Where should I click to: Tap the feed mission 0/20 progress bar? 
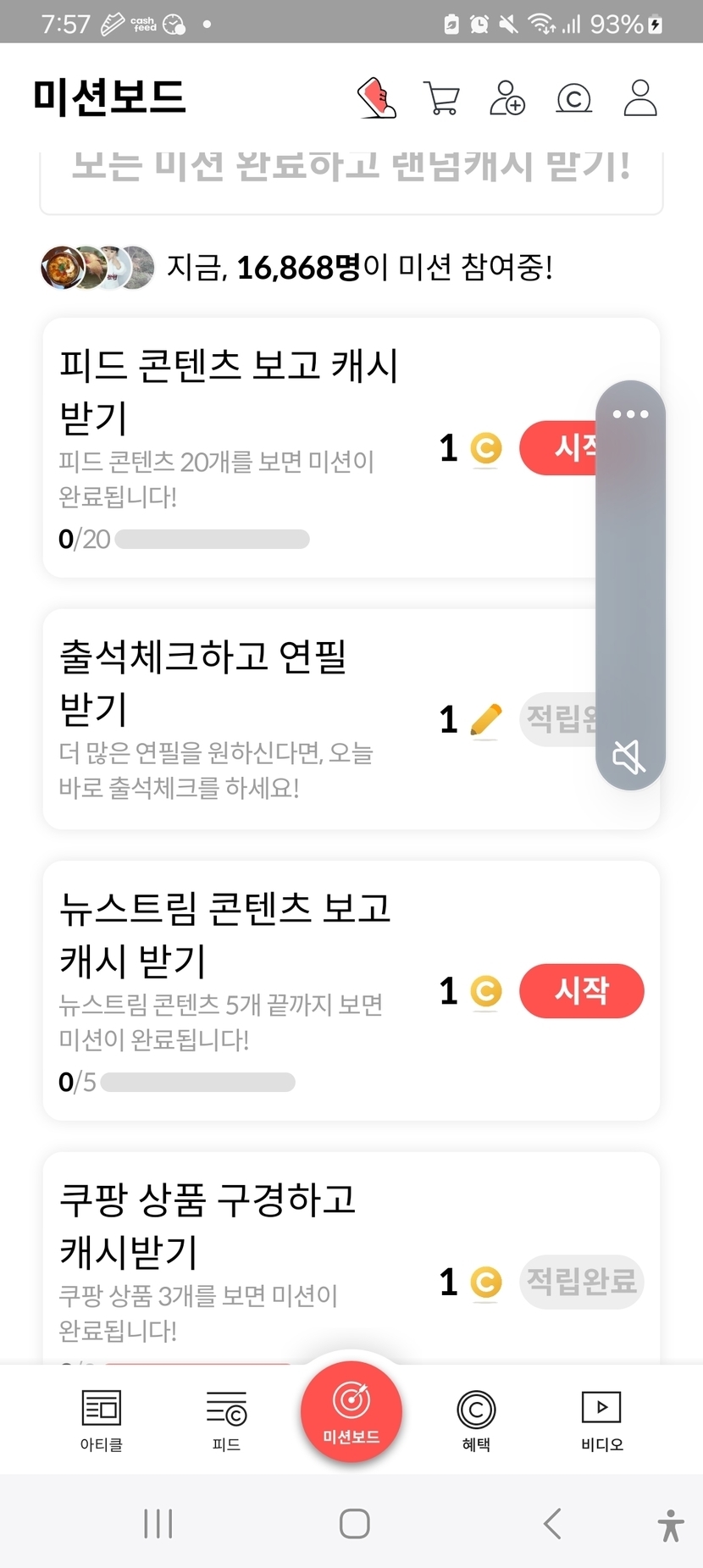click(x=212, y=539)
